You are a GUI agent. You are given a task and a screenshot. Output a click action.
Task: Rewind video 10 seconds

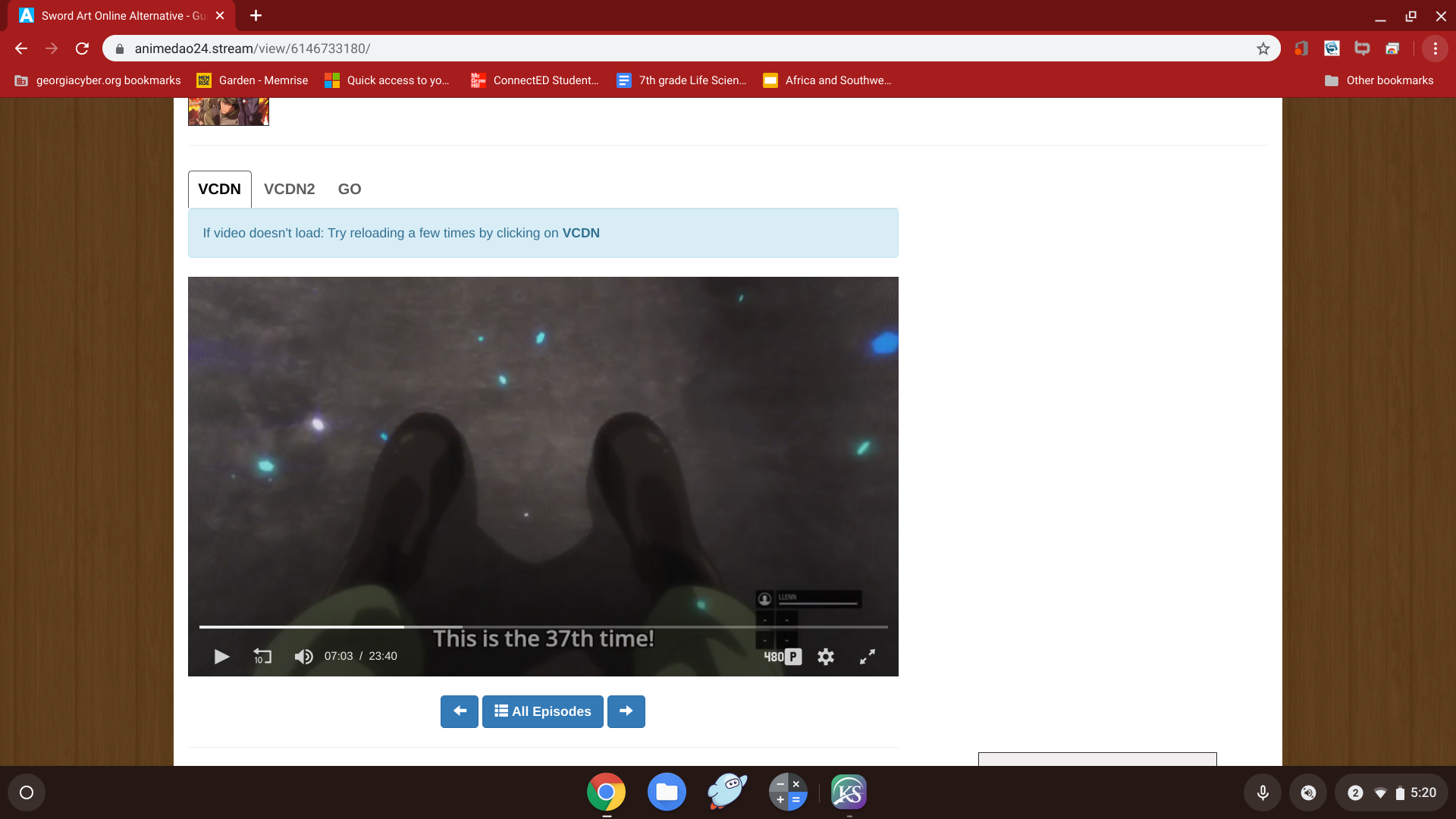(262, 657)
